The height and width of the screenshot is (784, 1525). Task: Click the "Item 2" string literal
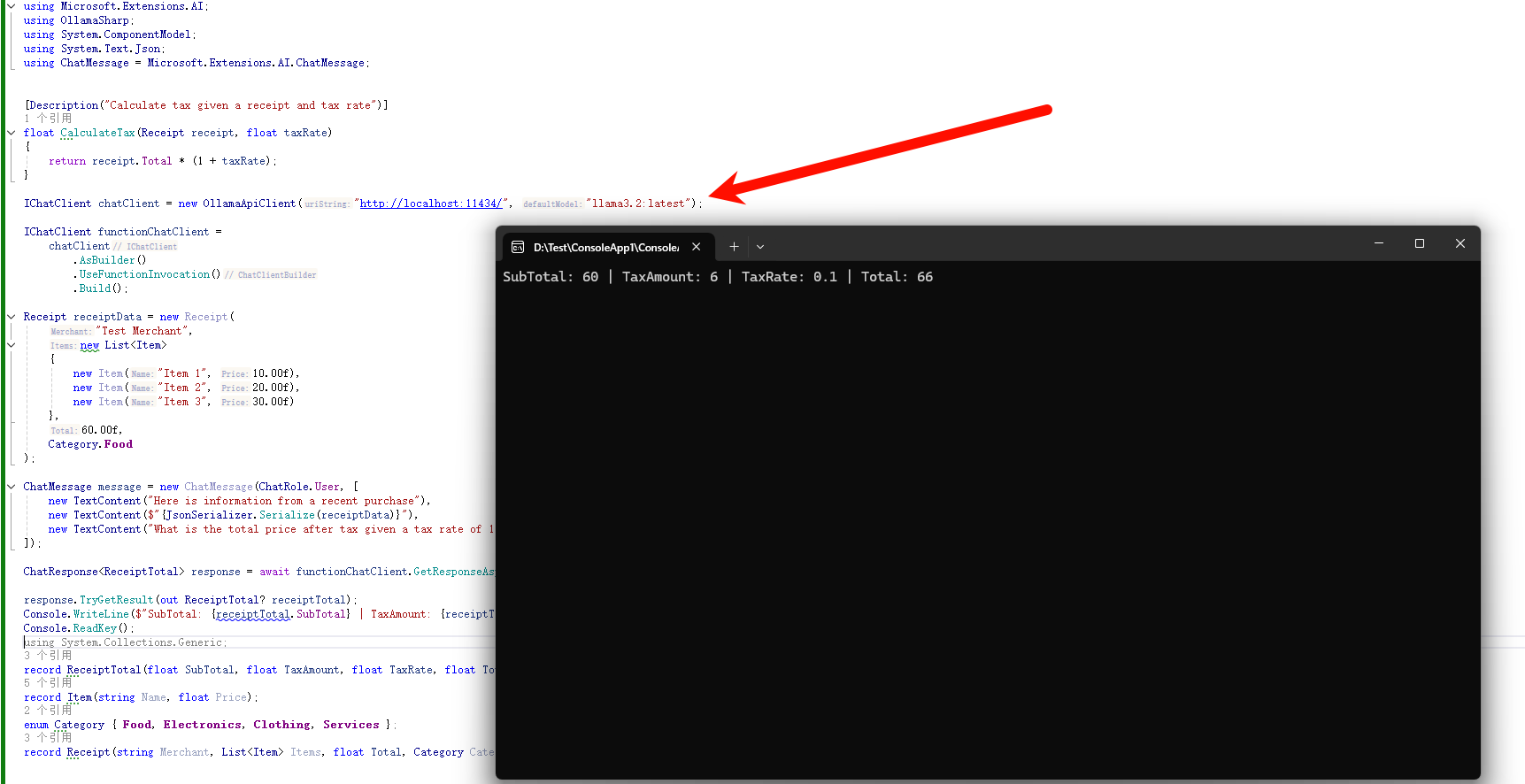coord(183,388)
